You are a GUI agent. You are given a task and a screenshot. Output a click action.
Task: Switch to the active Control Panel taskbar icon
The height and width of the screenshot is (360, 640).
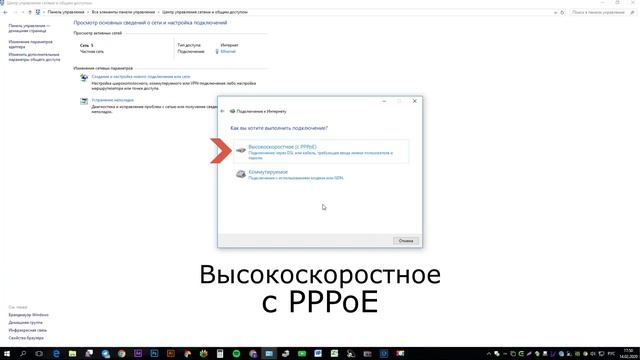269,353
